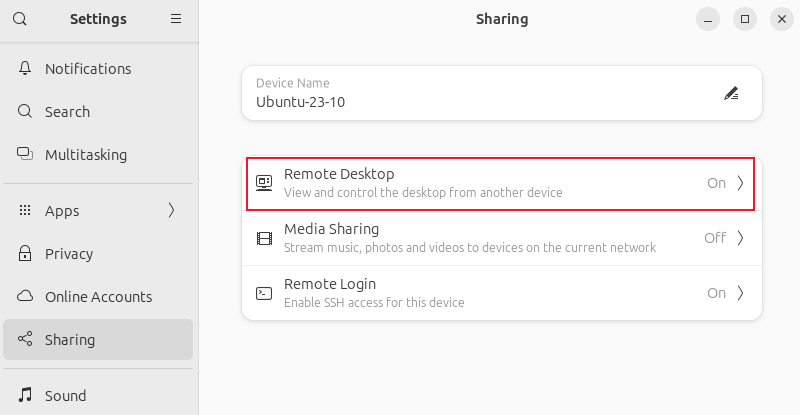Click the search magnifier icon in header
The width and height of the screenshot is (800, 415).
(20, 19)
